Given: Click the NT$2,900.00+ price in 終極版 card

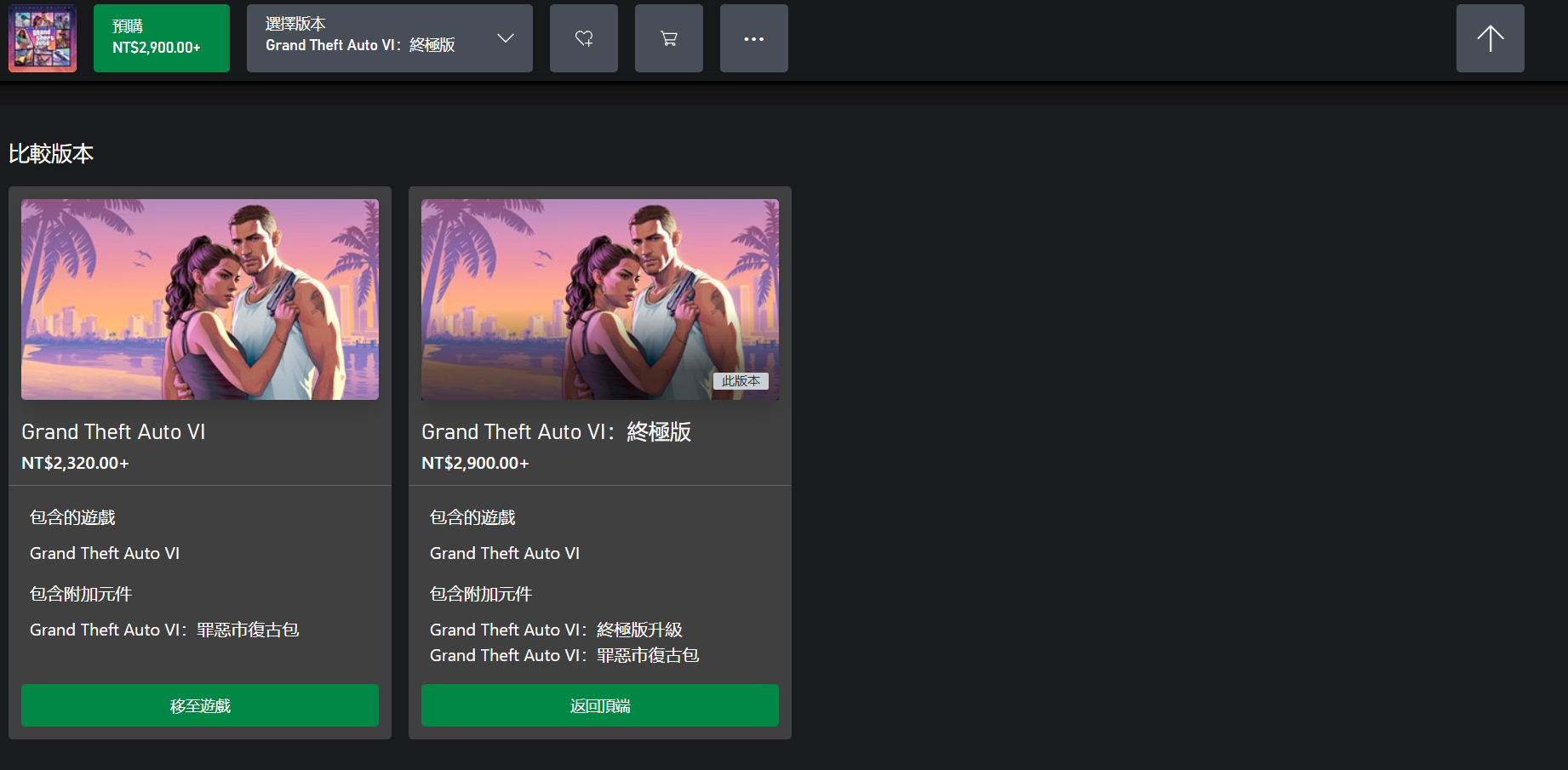Looking at the screenshot, I should pos(475,463).
